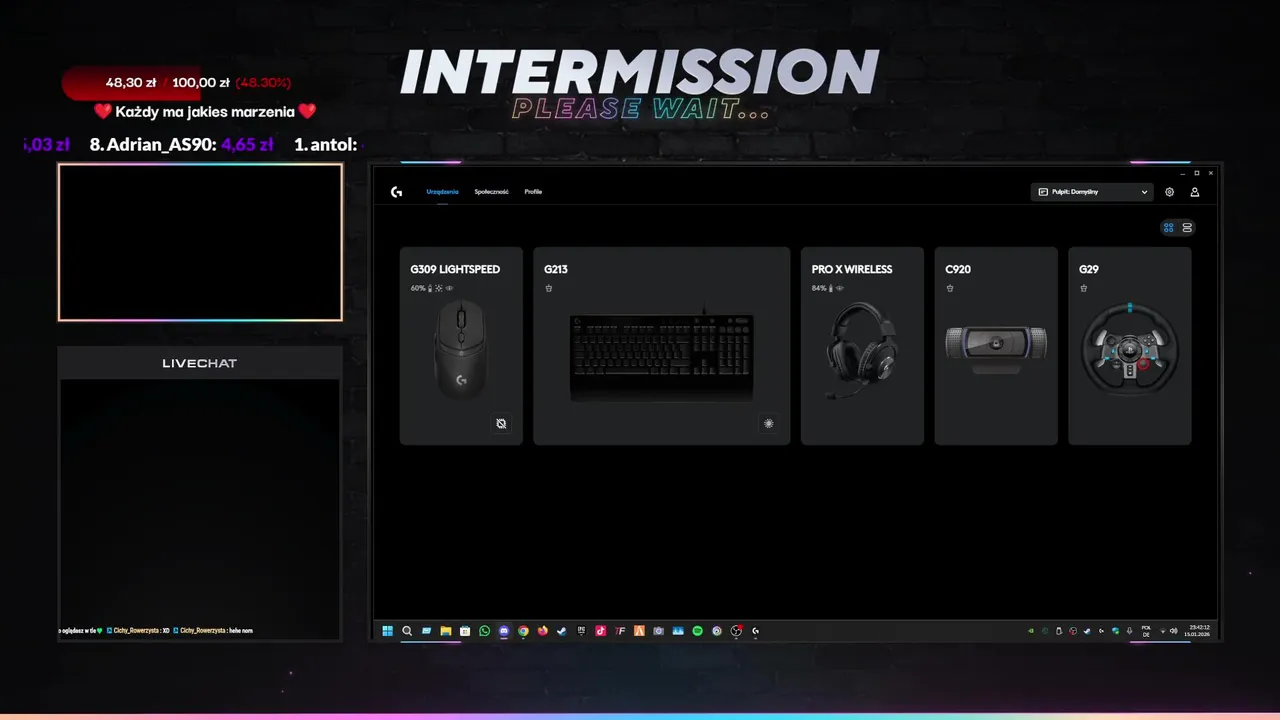
Task: Click Logitech G HUB taskbar icon
Action: click(756, 631)
